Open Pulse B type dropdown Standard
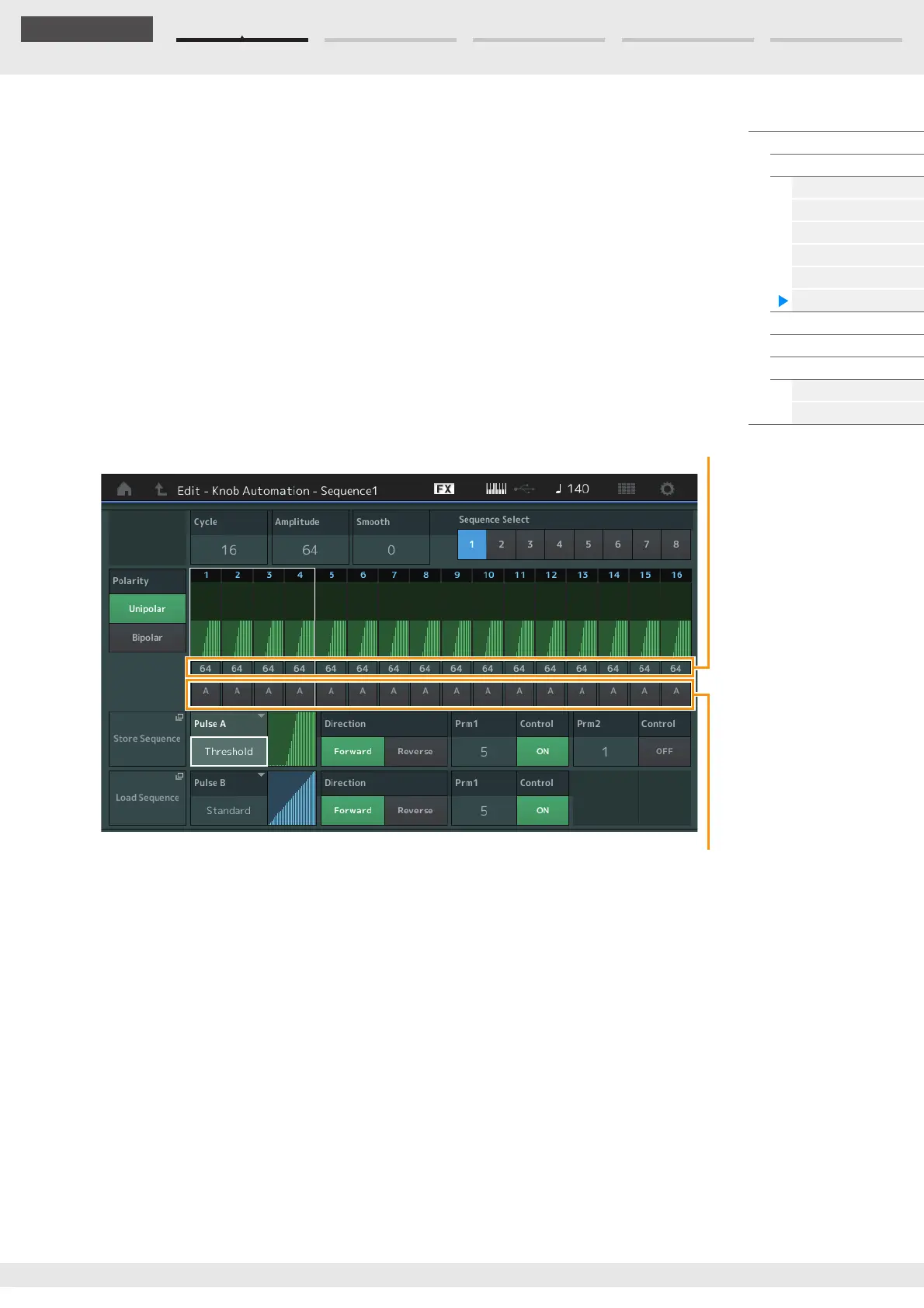 pyautogui.click(x=229, y=810)
